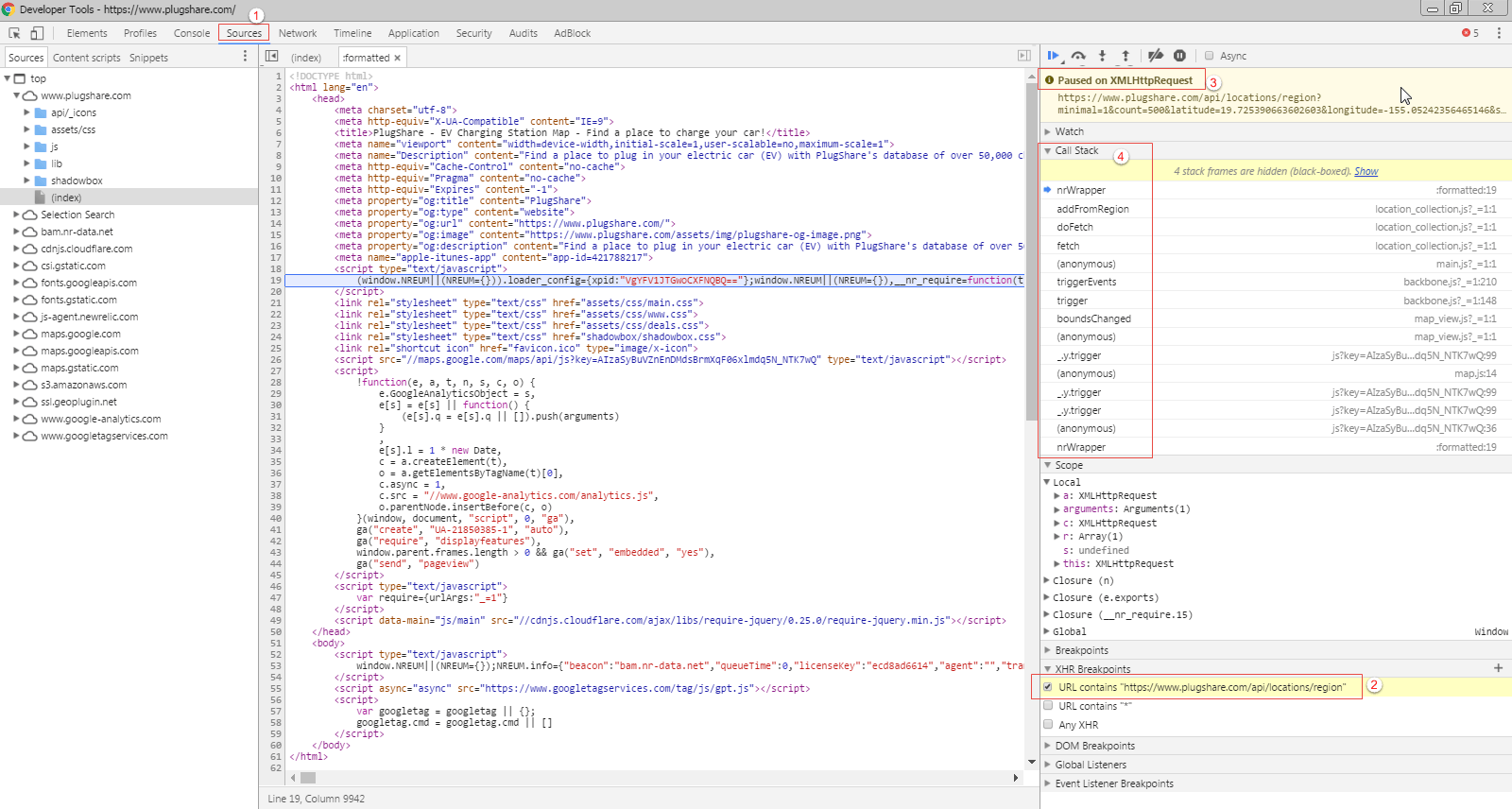Open the AdBlock panel
The image size is (1512, 809).
pos(572,33)
